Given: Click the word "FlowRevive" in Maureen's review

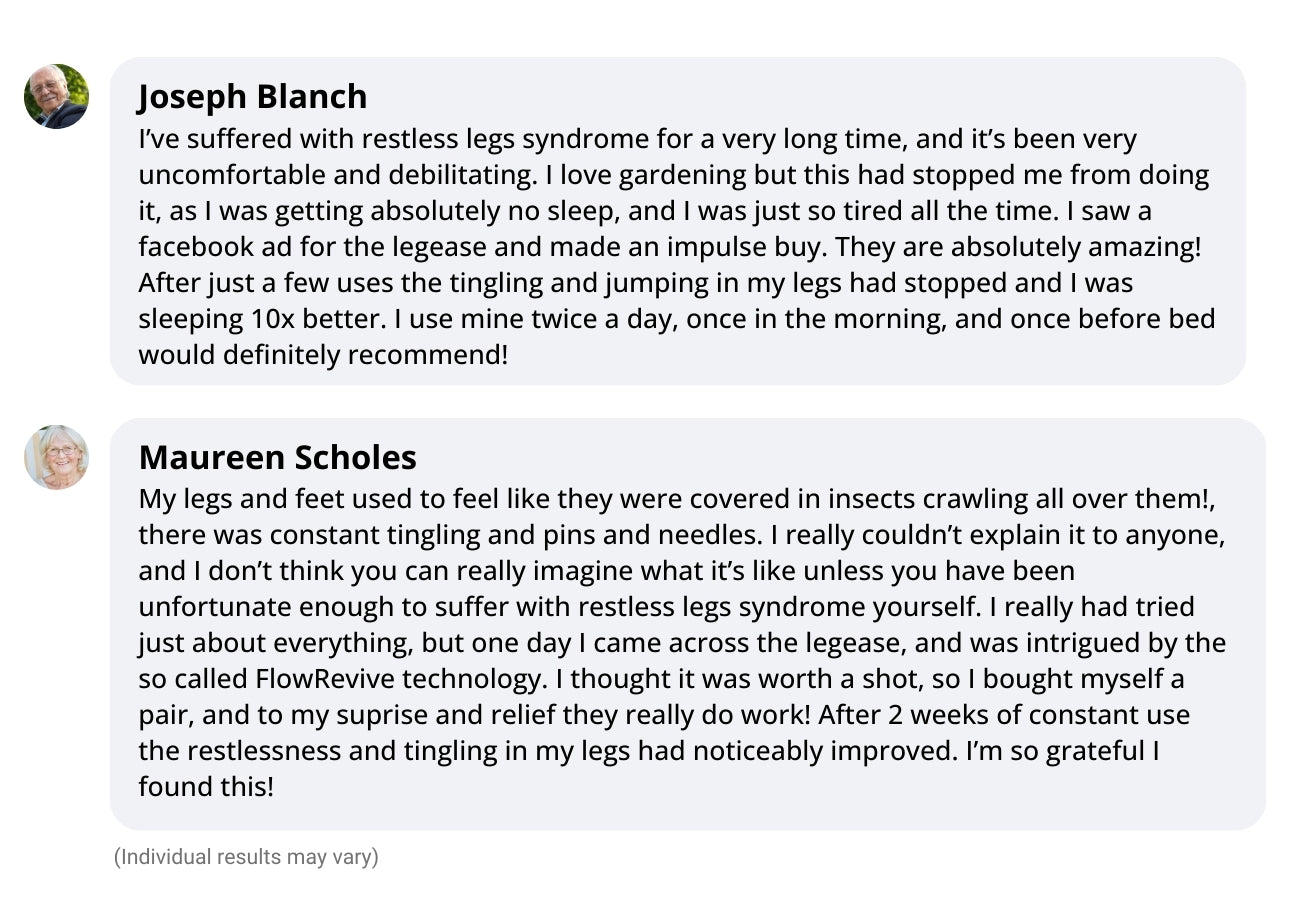Looking at the screenshot, I should (325, 679).
